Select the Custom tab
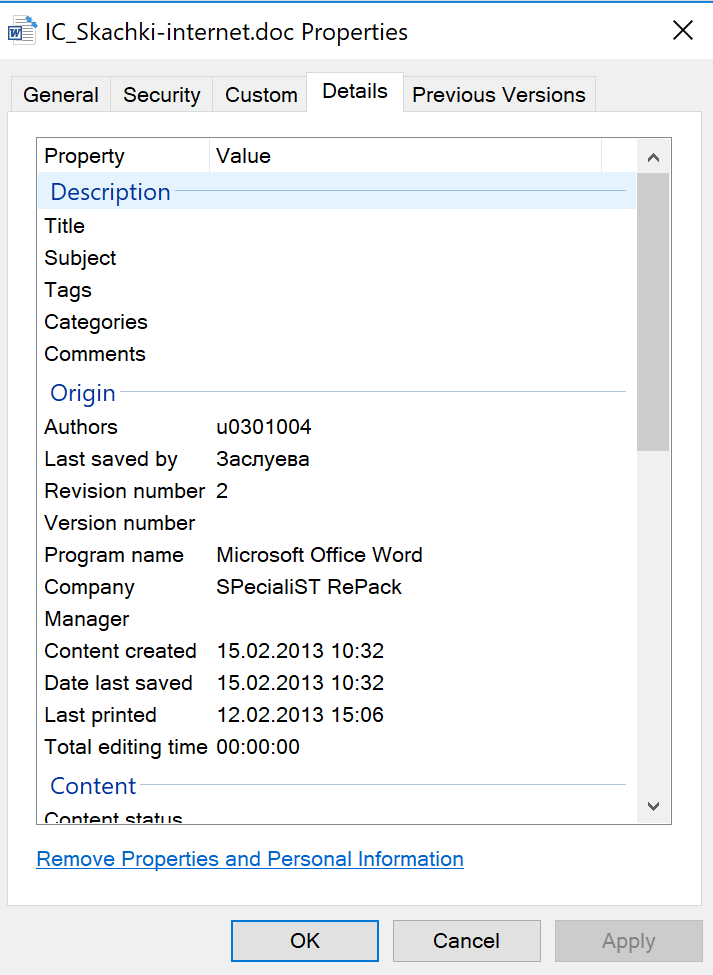 [x=261, y=95]
